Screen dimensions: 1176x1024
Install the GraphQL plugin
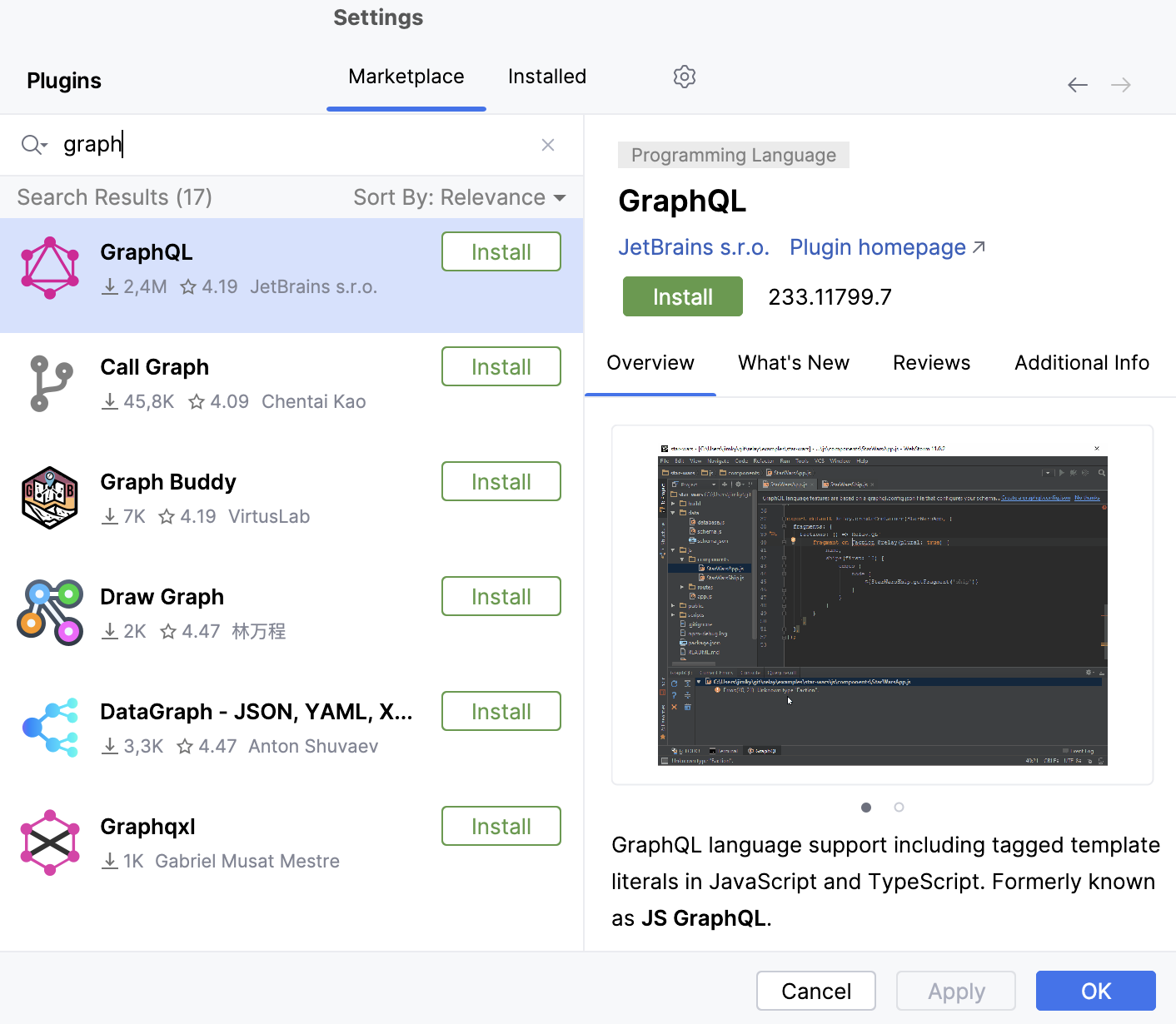coord(682,296)
